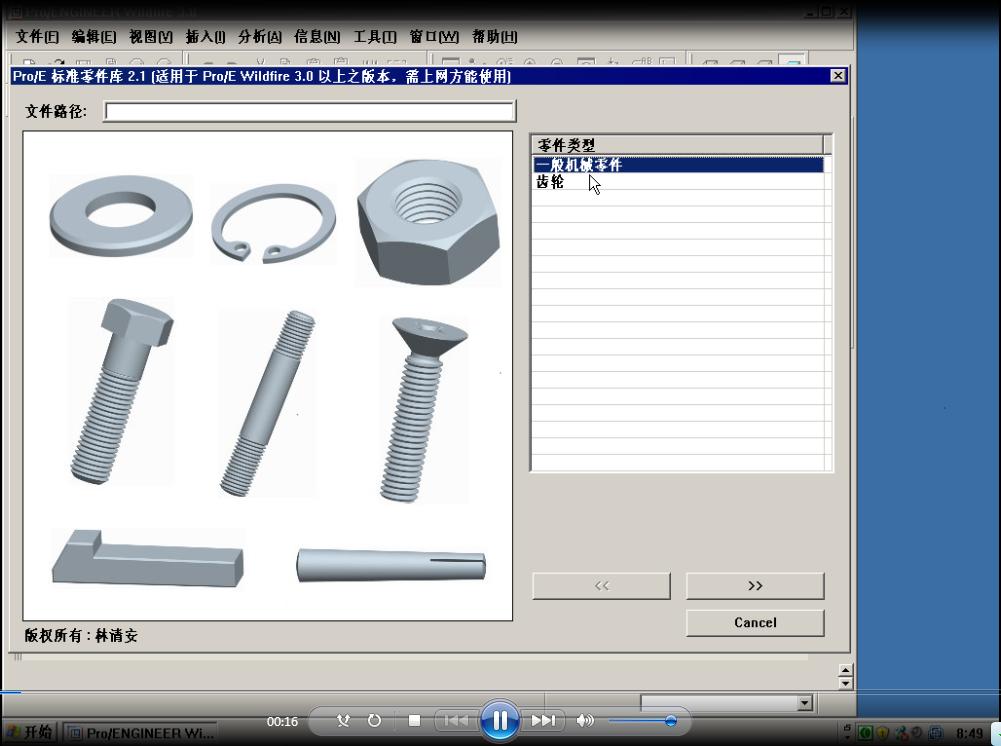The image size is (1001, 746).
Task: Open the 编辑(E) menu
Action: click(94, 37)
